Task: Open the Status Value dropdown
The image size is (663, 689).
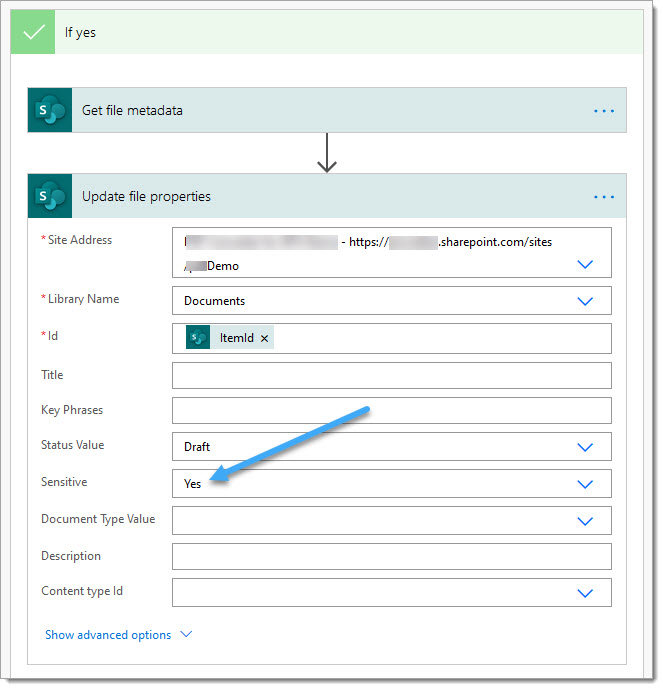Action: (x=586, y=447)
